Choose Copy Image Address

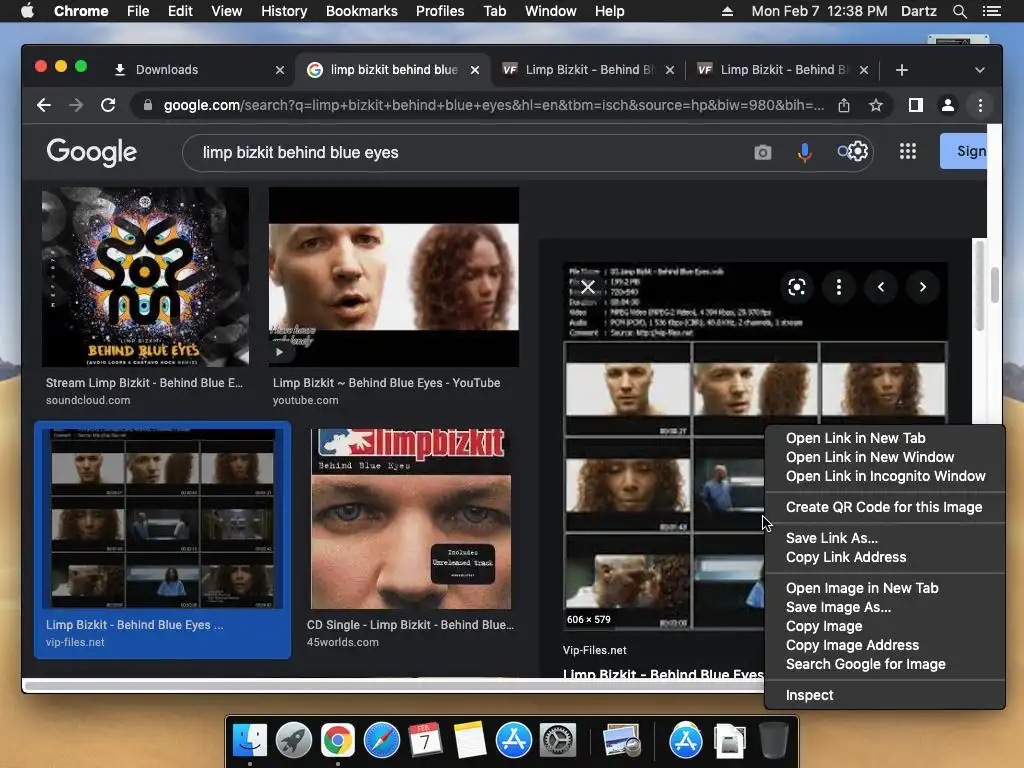tap(884, 645)
